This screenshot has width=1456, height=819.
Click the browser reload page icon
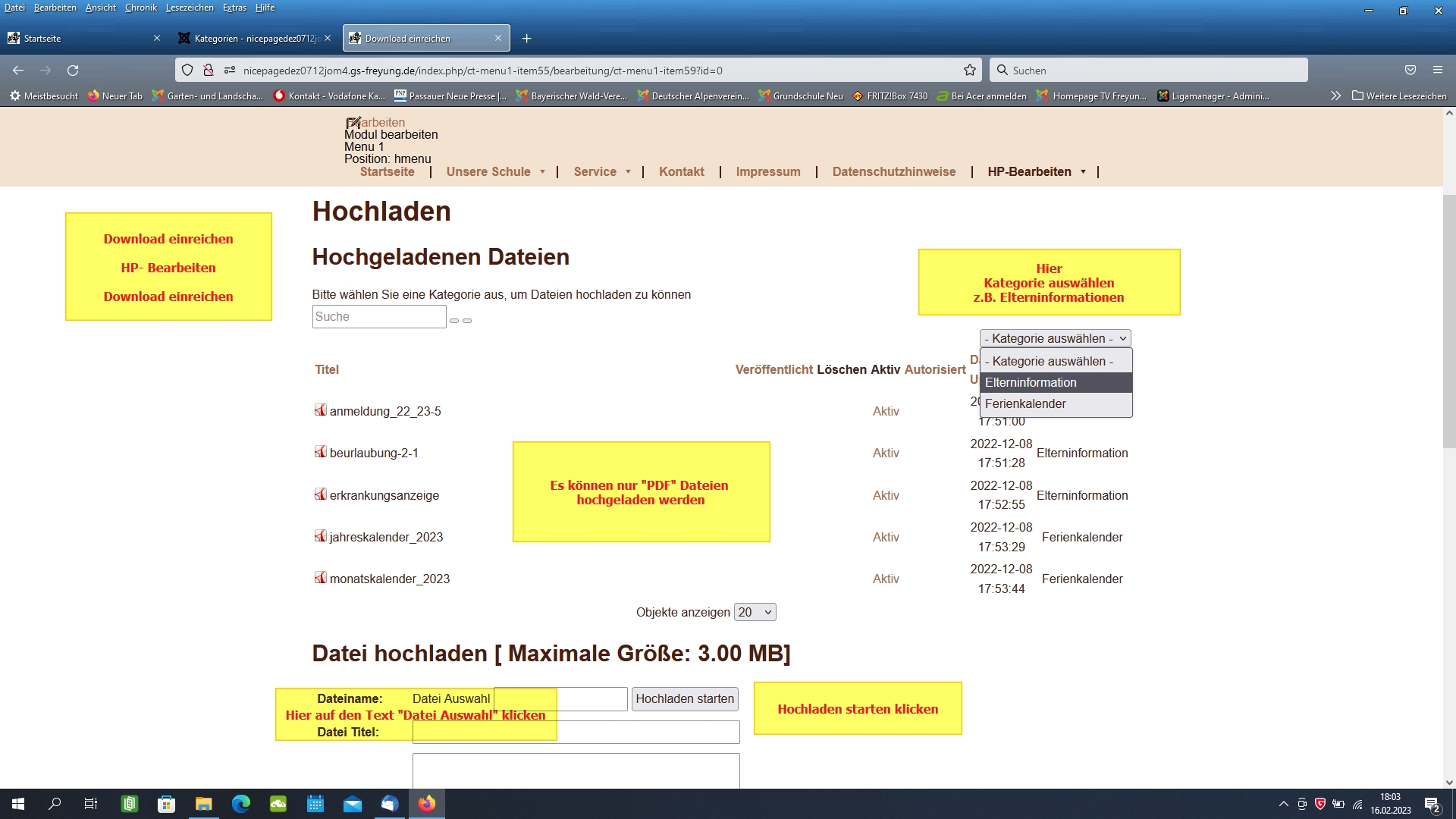(x=73, y=70)
